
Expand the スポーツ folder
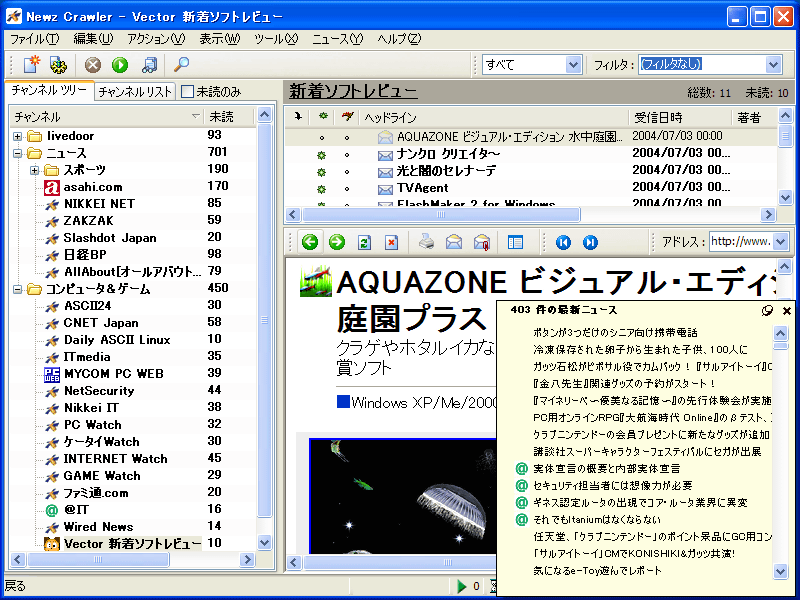34,170
